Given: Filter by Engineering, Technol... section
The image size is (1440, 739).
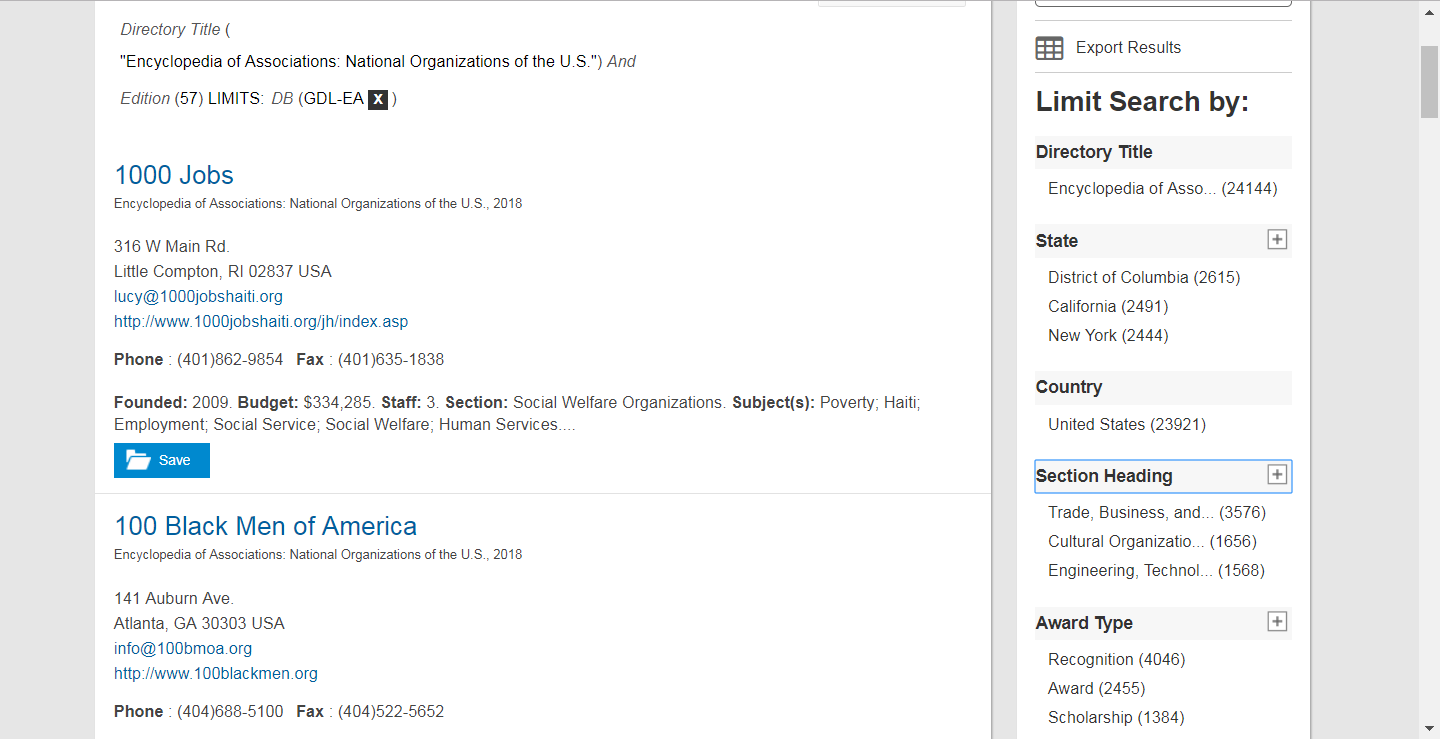Looking at the screenshot, I should tap(1156, 570).
